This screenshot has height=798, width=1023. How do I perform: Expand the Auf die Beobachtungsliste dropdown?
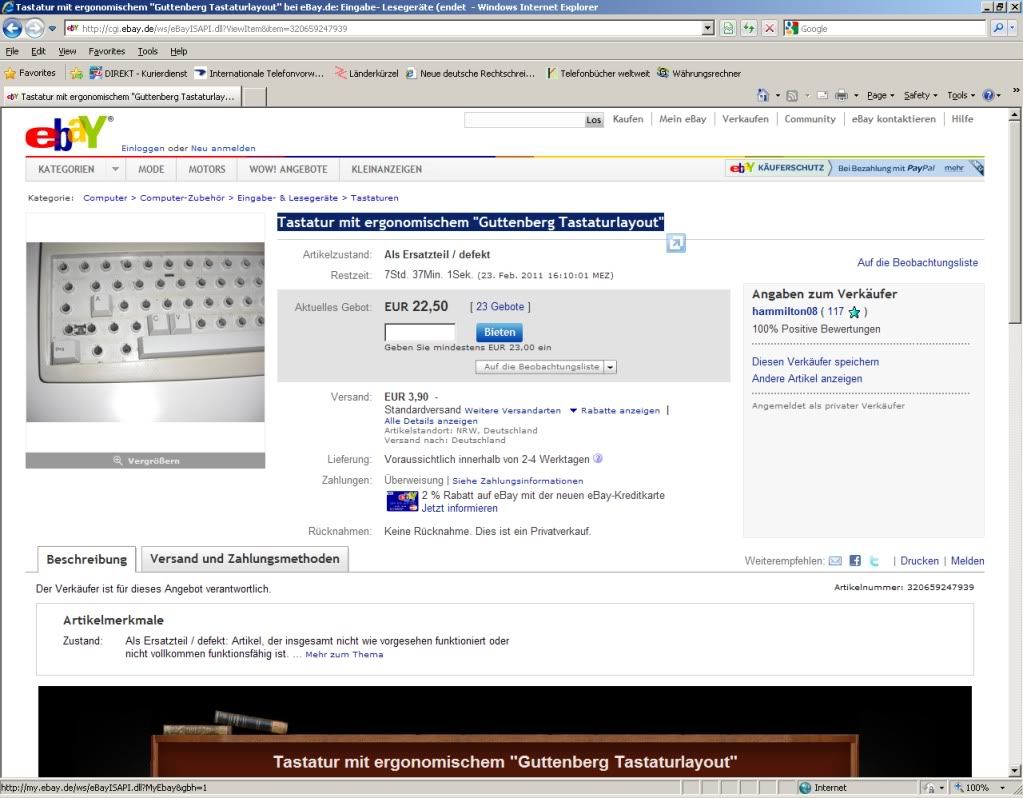point(610,367)
